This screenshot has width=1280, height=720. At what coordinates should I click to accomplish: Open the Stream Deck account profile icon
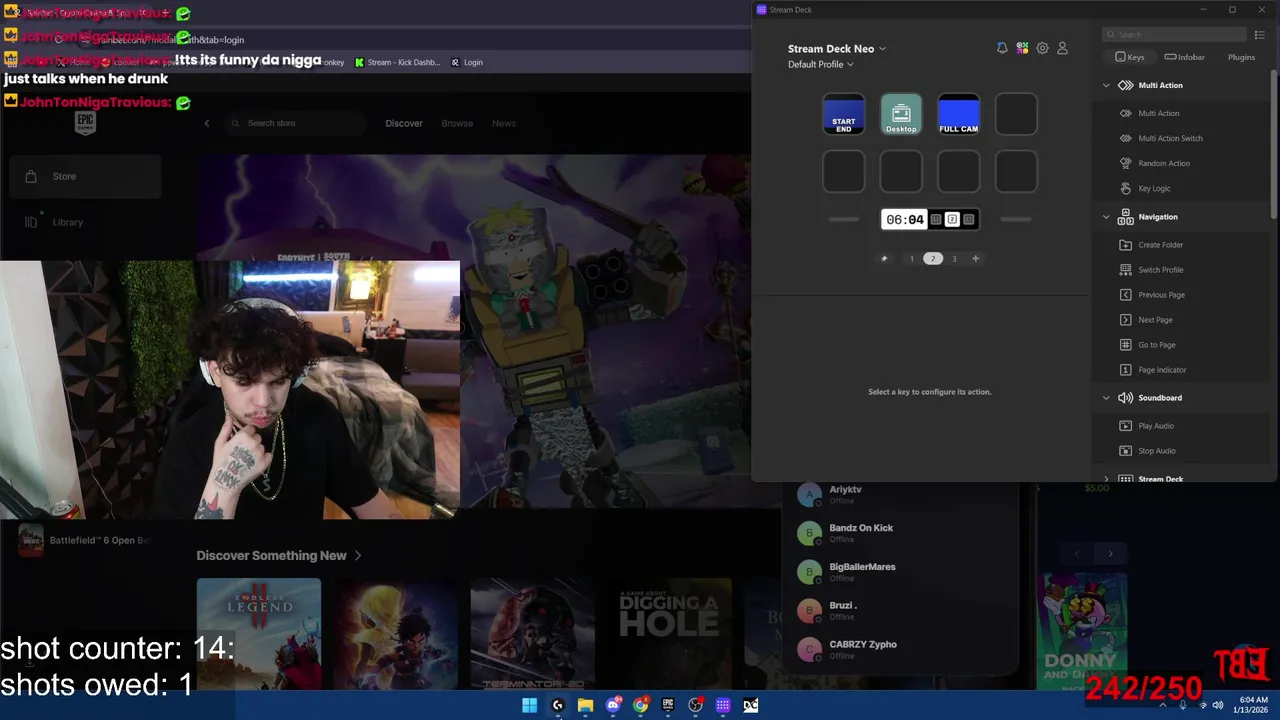pos(1062,48)
